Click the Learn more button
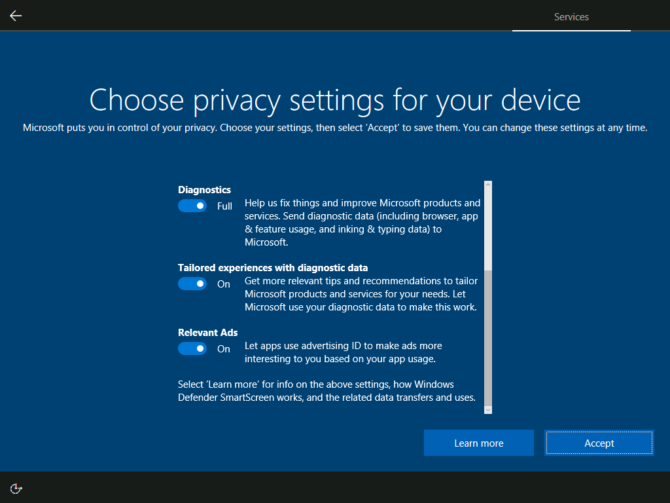Viewport: 670px width, 503px height. pos(479,443)
